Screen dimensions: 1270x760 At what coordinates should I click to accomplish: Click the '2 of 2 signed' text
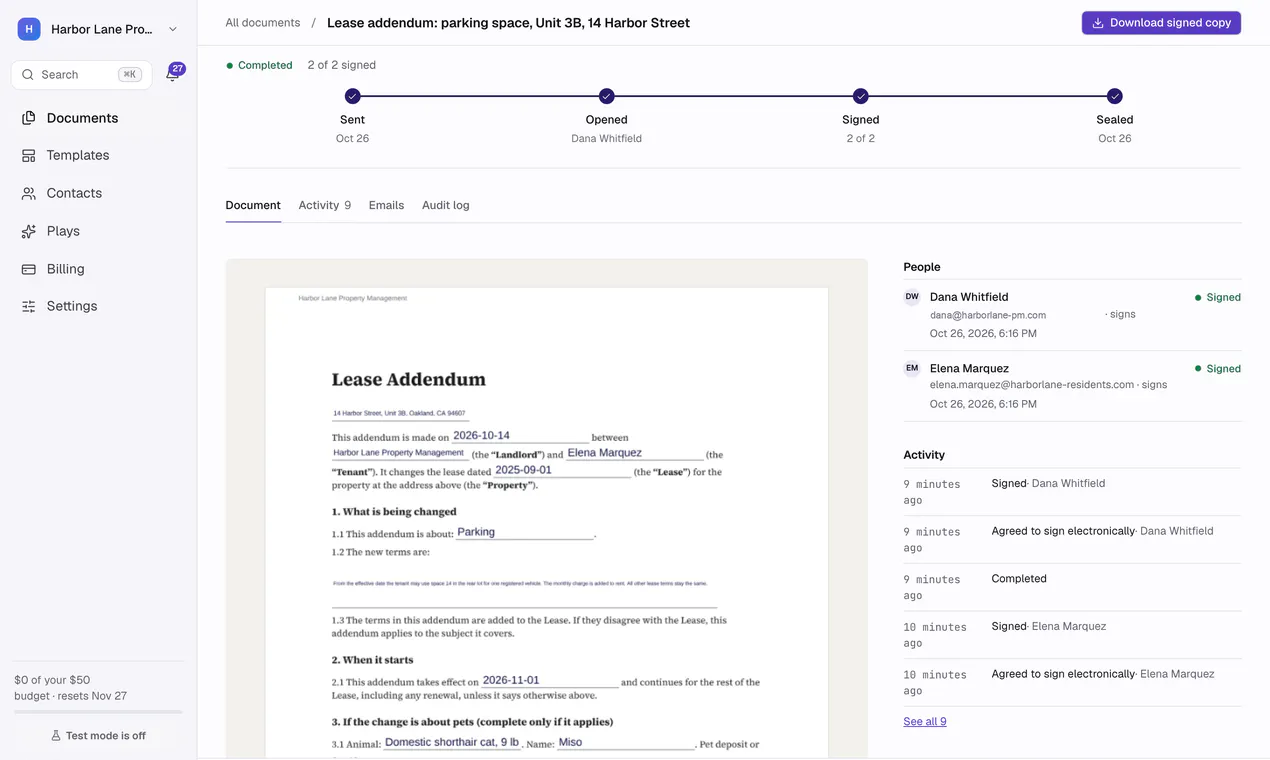[342, 65]
